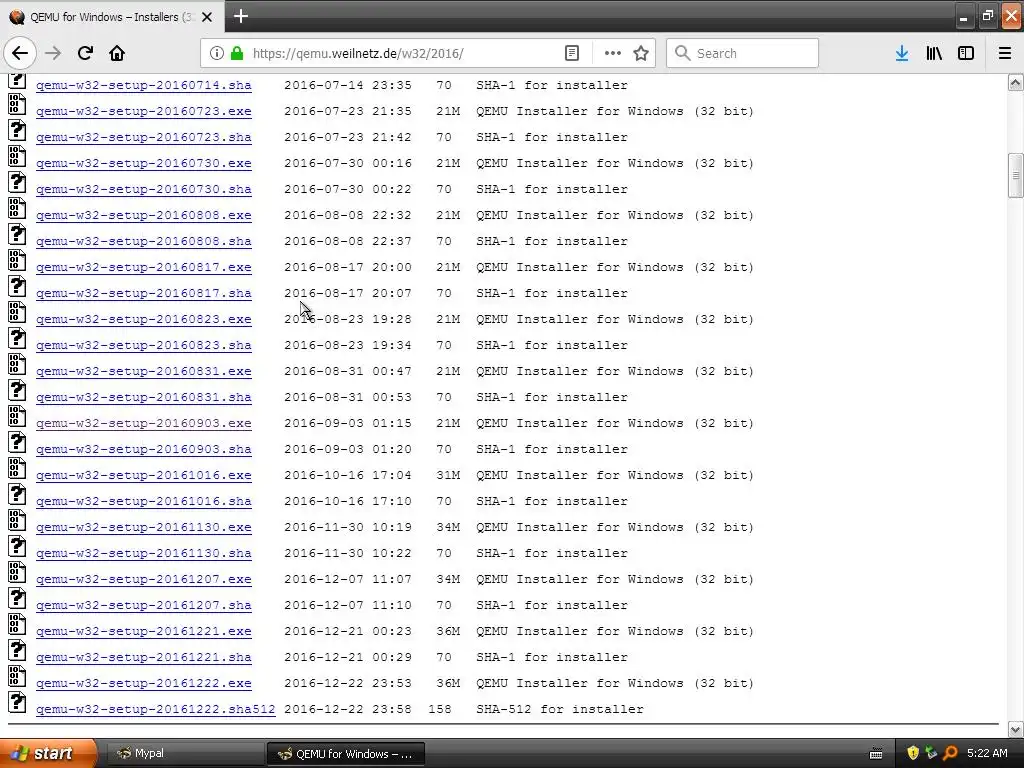1024x768 pixels.
Task: Click the vertical scrollbar thumb
Action: (x=1015, y=175)
